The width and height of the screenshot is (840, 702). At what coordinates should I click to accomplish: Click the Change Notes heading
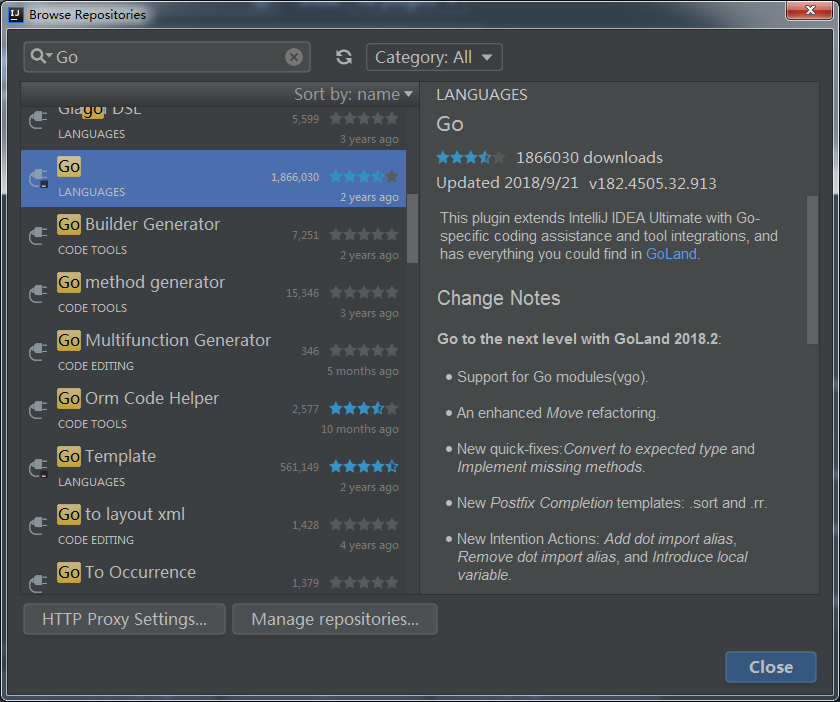pos(498,298)
